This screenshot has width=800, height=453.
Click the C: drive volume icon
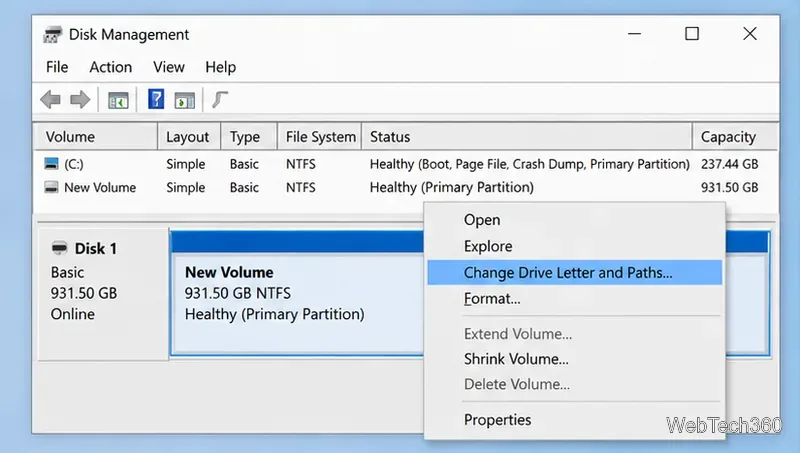[52, 164]
